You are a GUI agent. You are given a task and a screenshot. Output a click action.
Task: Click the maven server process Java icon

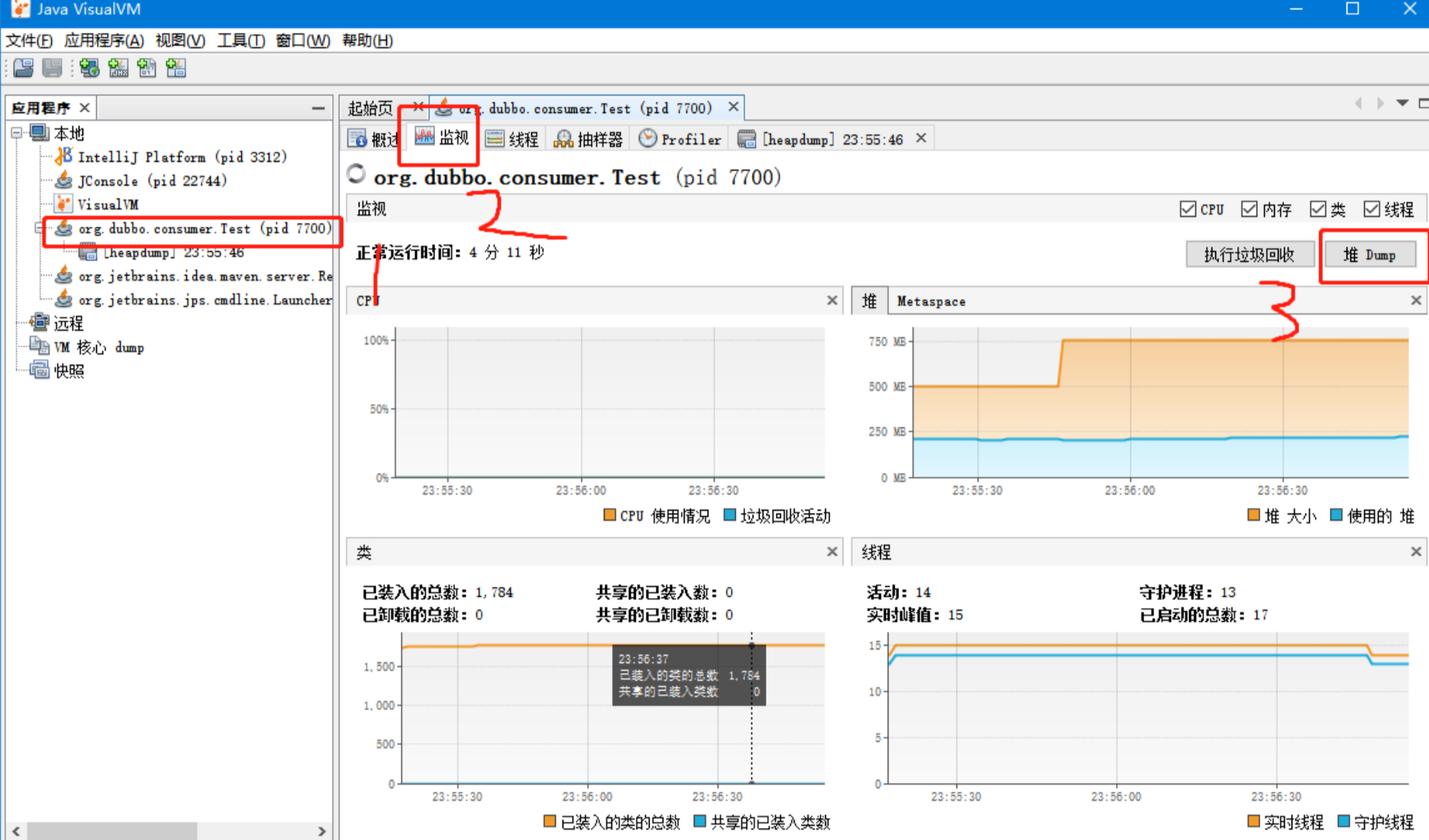[64, 275]
